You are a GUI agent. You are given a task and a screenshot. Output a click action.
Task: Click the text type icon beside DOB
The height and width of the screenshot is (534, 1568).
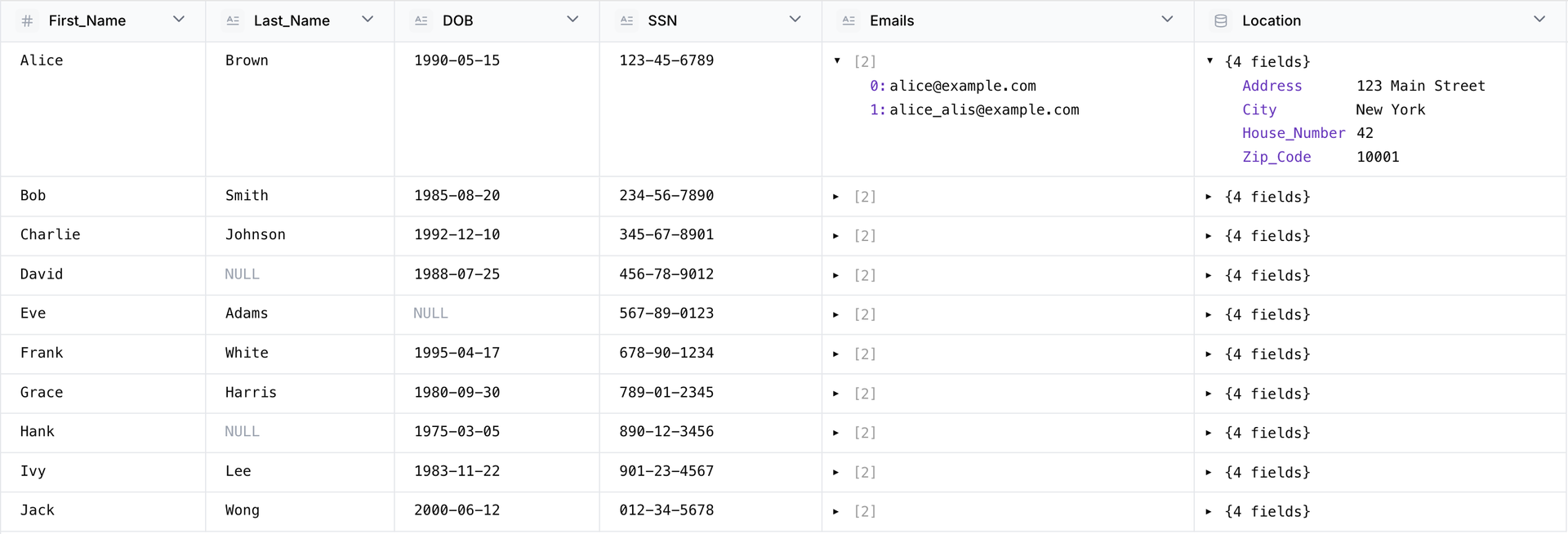coord(421,21)
